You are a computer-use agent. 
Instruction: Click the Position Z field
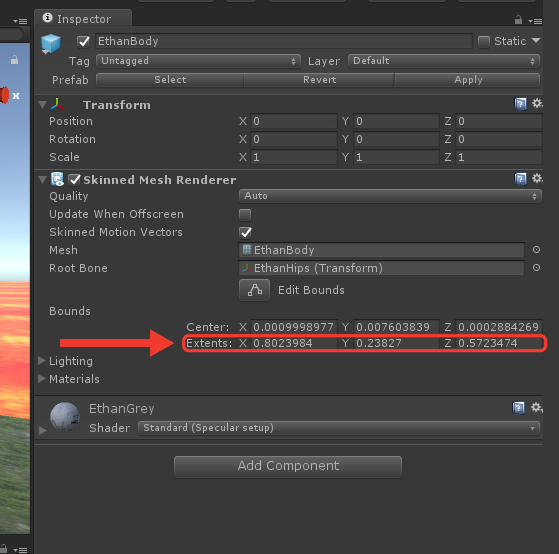pos(499,121)
